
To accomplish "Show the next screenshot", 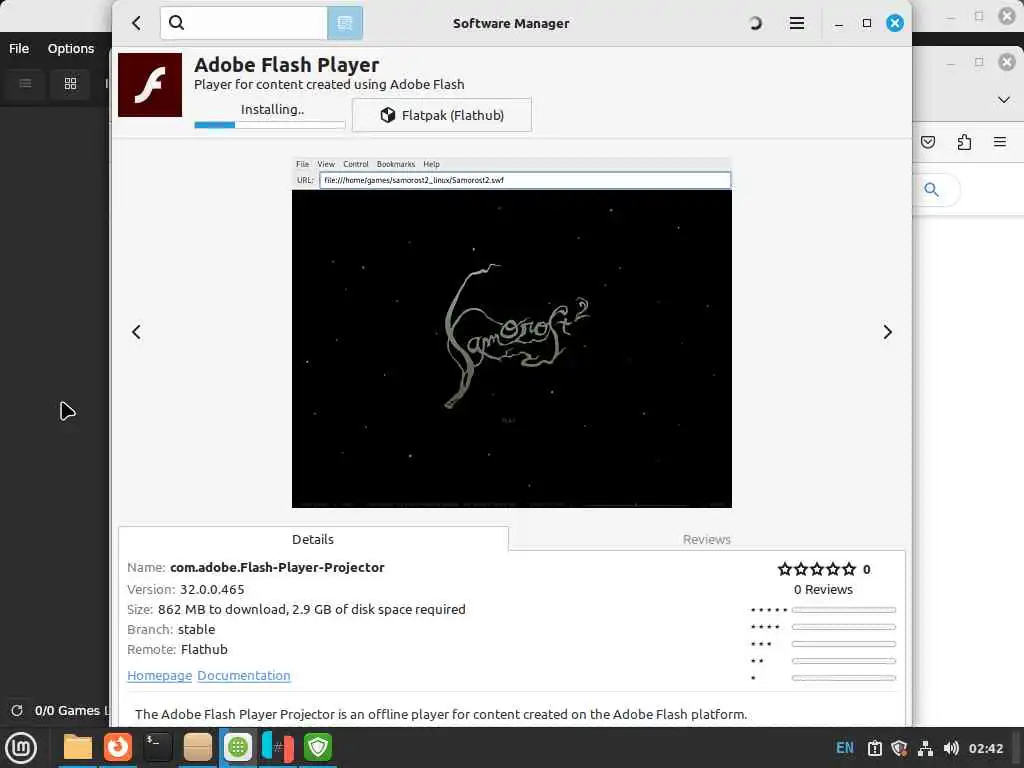I will pyautogui.click(x=887, y=332).
